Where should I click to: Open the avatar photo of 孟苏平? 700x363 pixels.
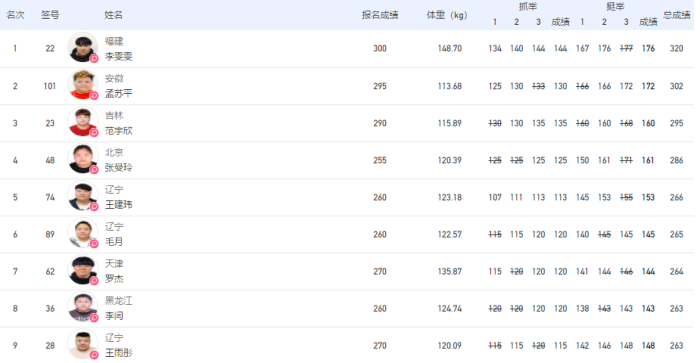point(83,84)
